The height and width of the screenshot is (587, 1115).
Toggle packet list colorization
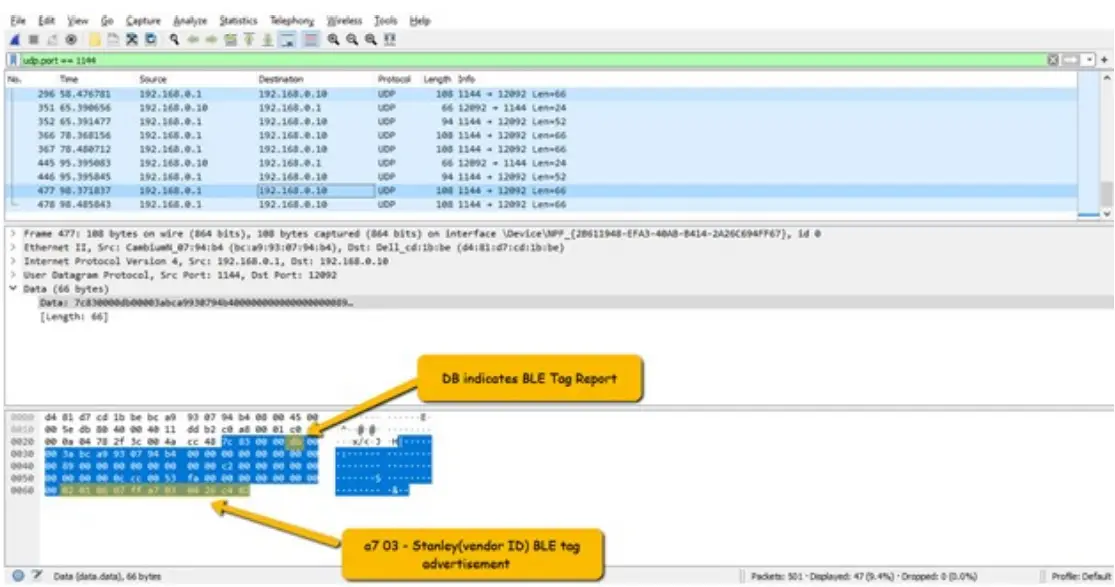click(311, 40)
